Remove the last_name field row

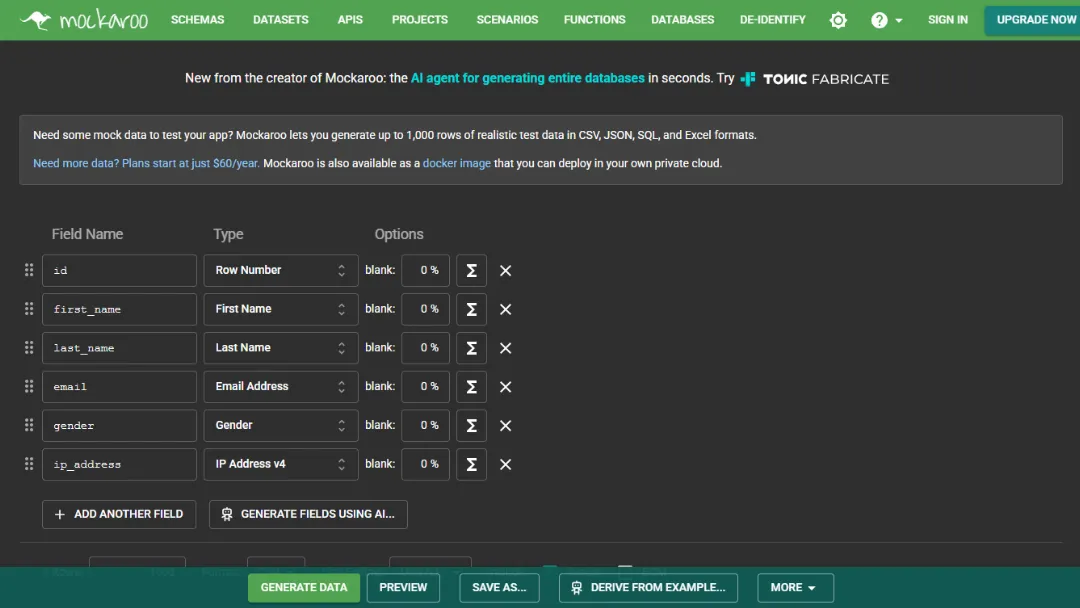click(x=506, y=348)
